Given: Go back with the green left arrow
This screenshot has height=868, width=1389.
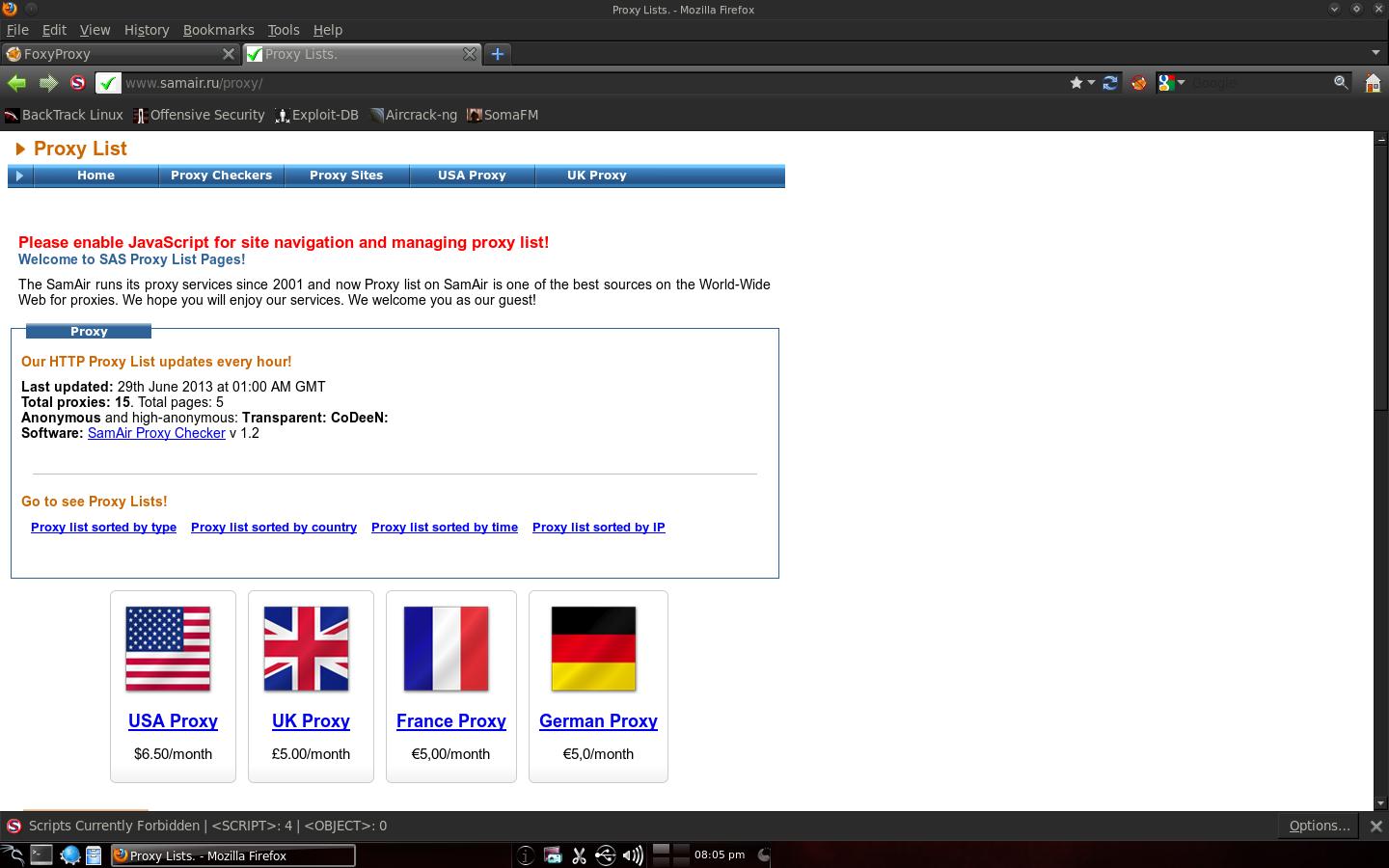Looking at the screenshot, I should (16, 83).
